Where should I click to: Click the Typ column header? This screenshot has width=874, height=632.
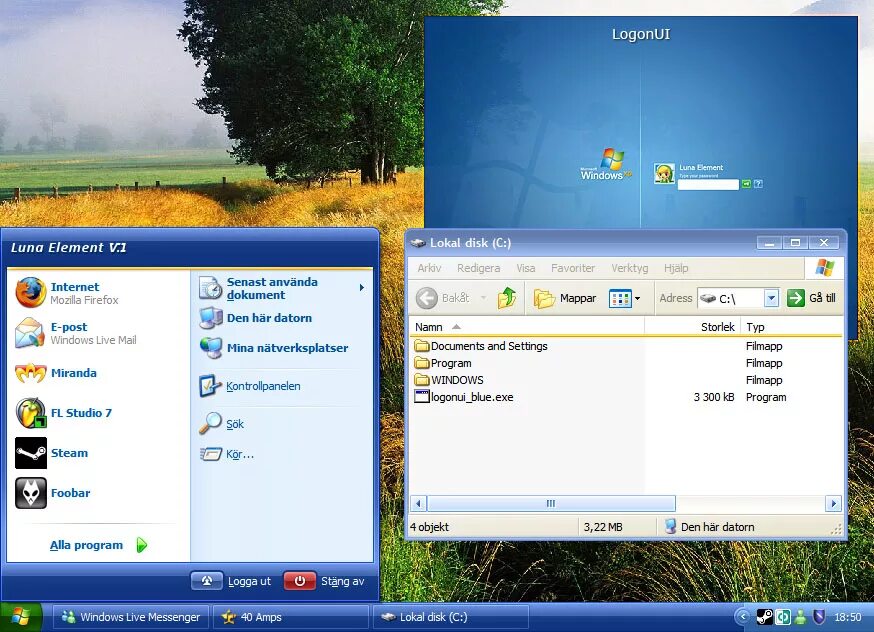coord(792,327)
